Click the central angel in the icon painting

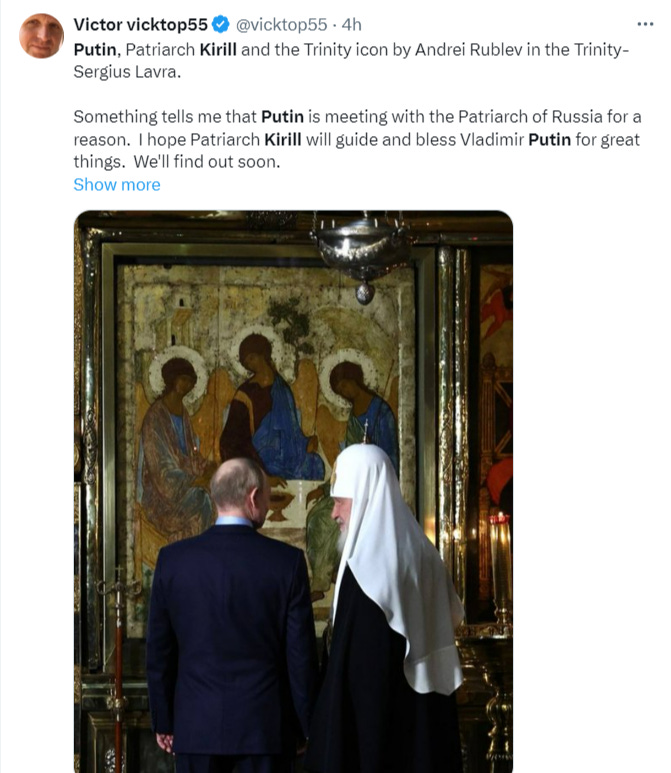click(269, 409)
